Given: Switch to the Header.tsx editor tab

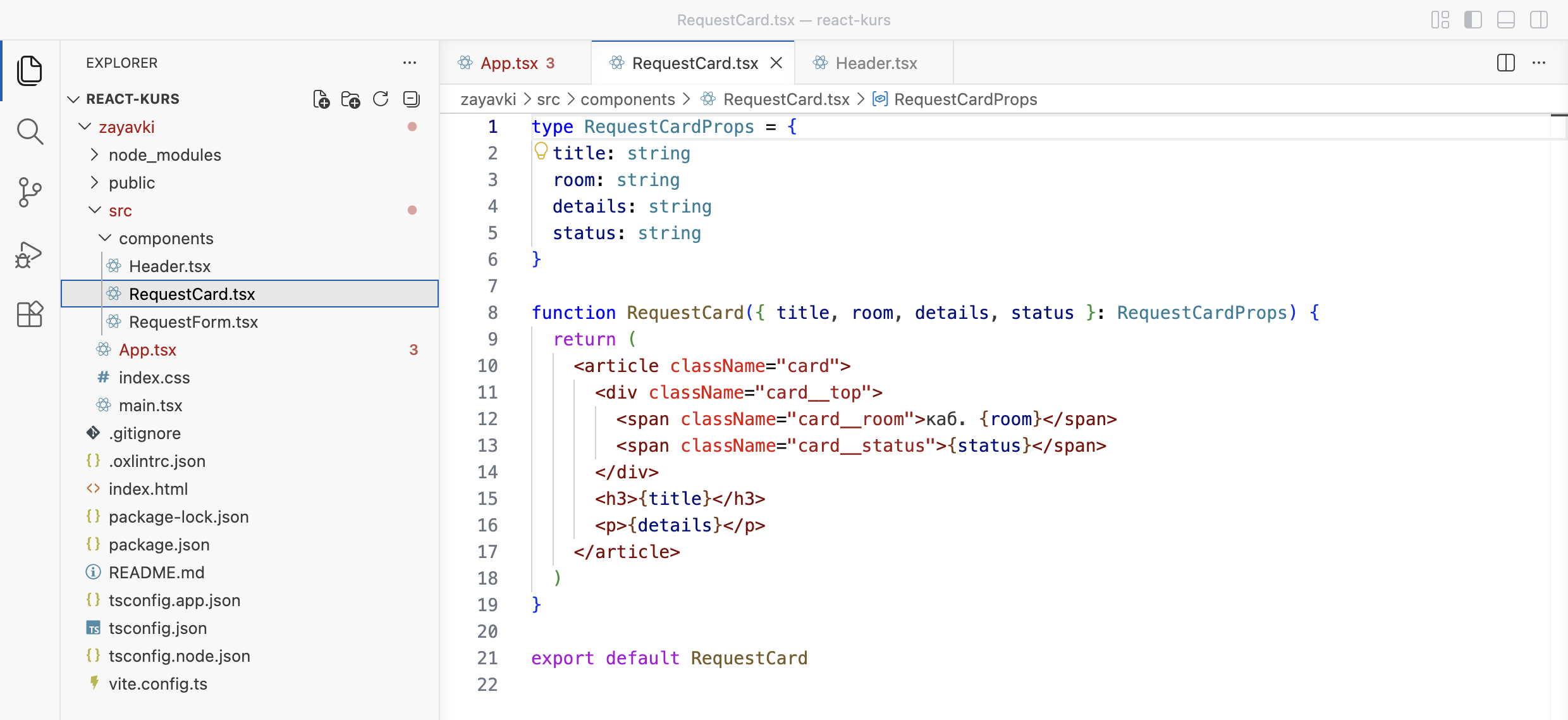Looking at the screenshot, I should 873,63.
